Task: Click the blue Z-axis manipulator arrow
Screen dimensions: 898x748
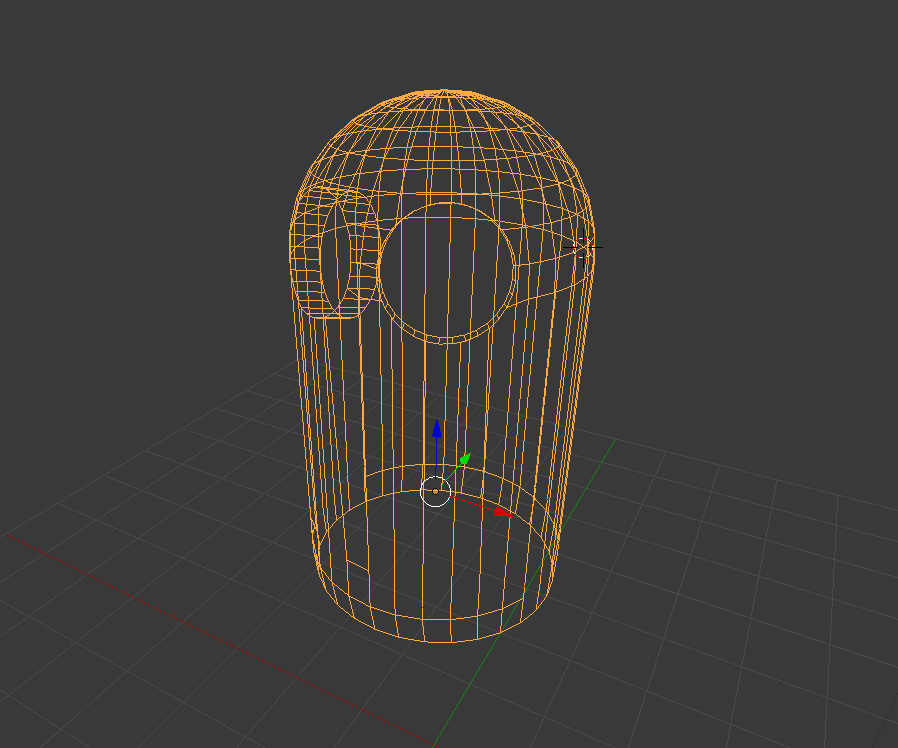Action: pyautogui.click(x=436, y=430)
